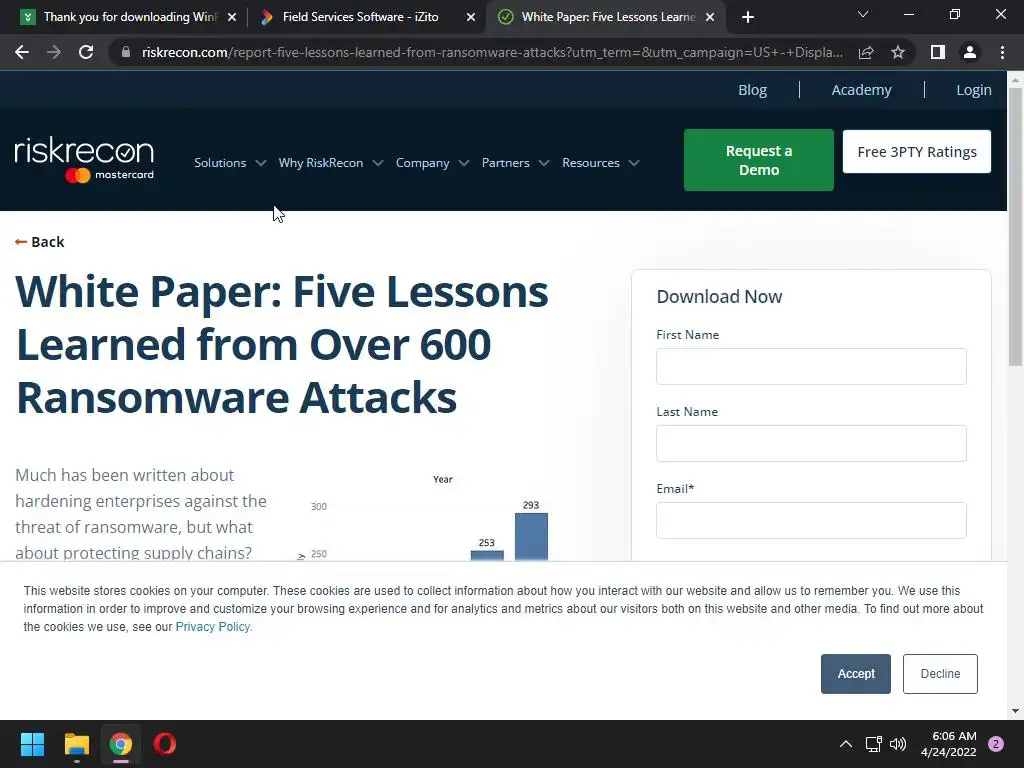Click the Back link with arrow
1024x768 pixels.
40,242
